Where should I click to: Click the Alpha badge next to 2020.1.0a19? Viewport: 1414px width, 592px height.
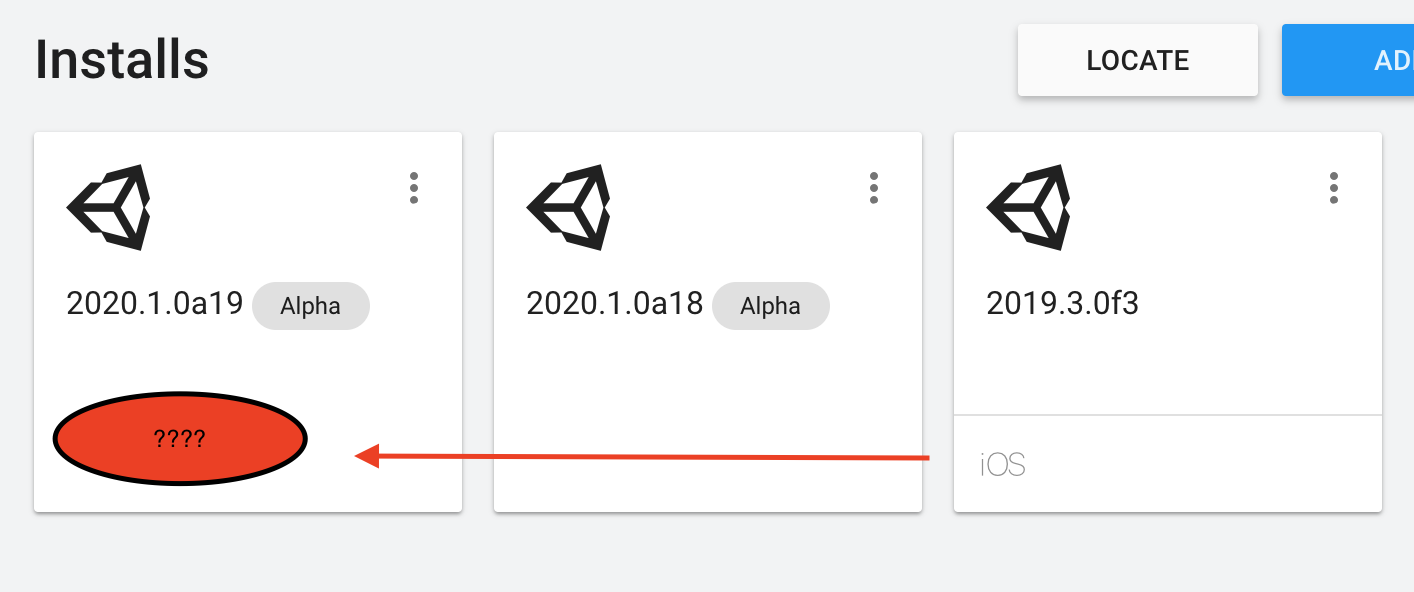pos(311,306)
